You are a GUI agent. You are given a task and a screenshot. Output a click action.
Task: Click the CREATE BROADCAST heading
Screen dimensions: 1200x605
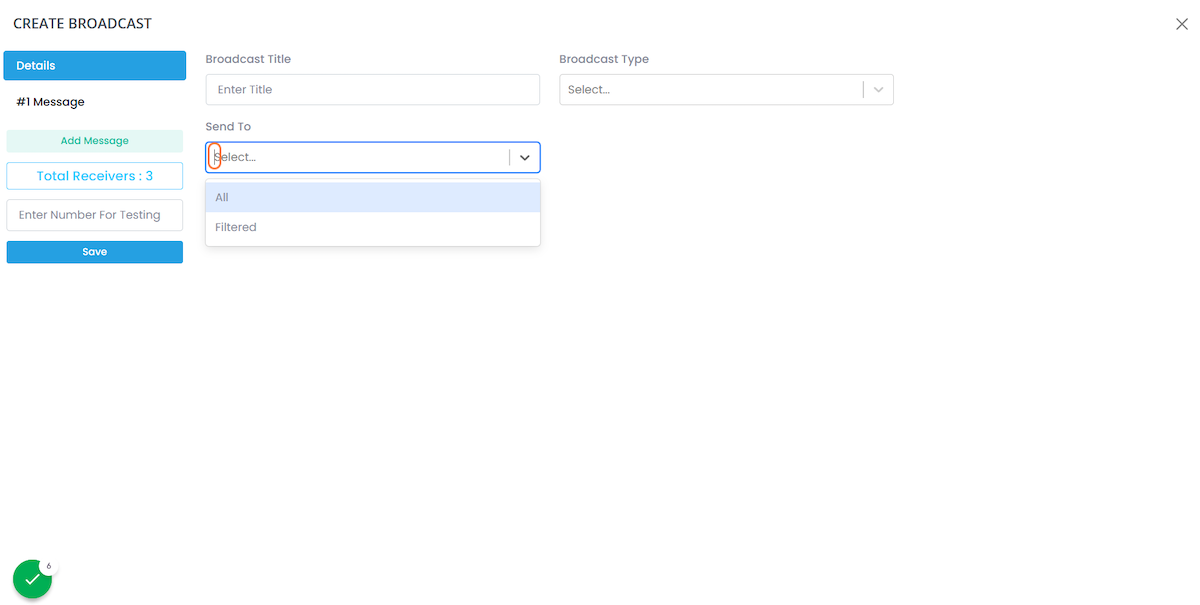pyautogui.click(x=82, y=24)
